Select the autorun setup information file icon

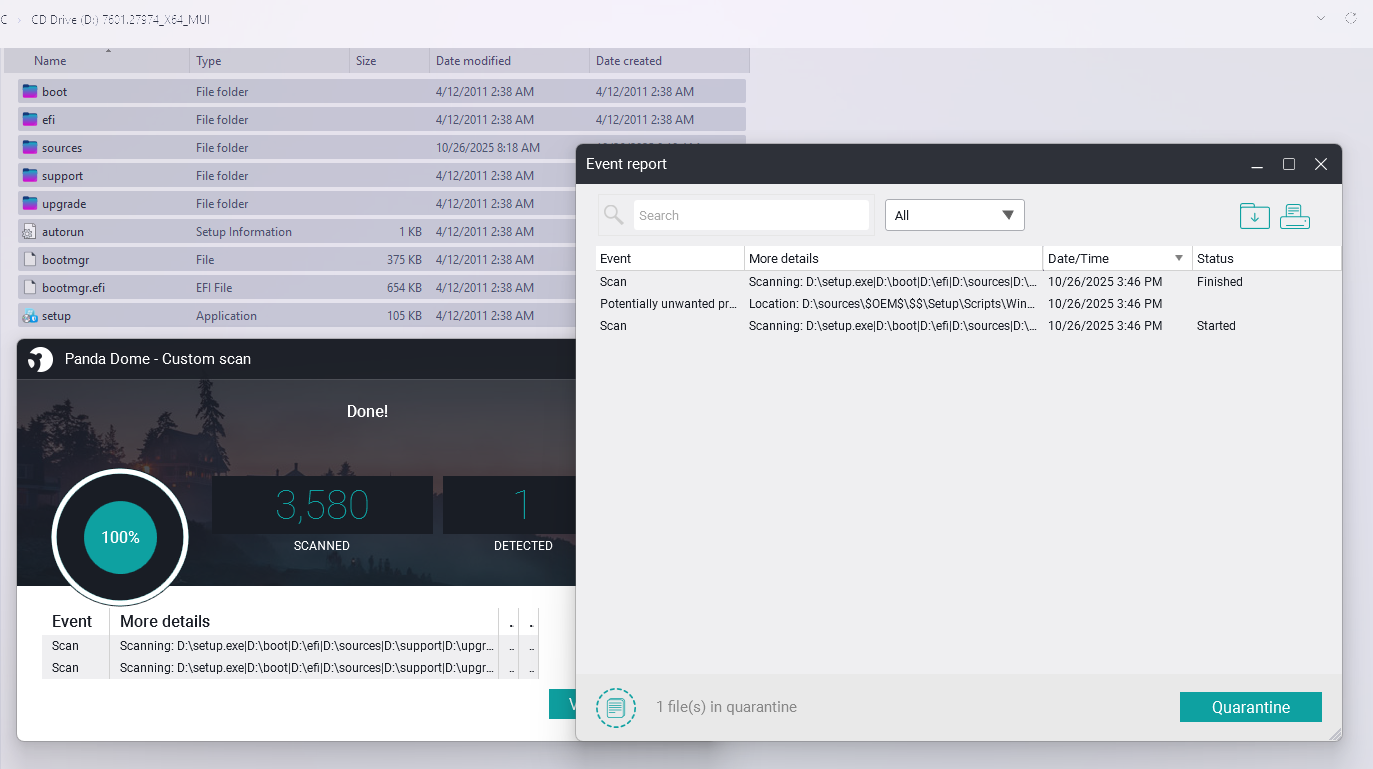pyautogui.click(x=29, y=231)
